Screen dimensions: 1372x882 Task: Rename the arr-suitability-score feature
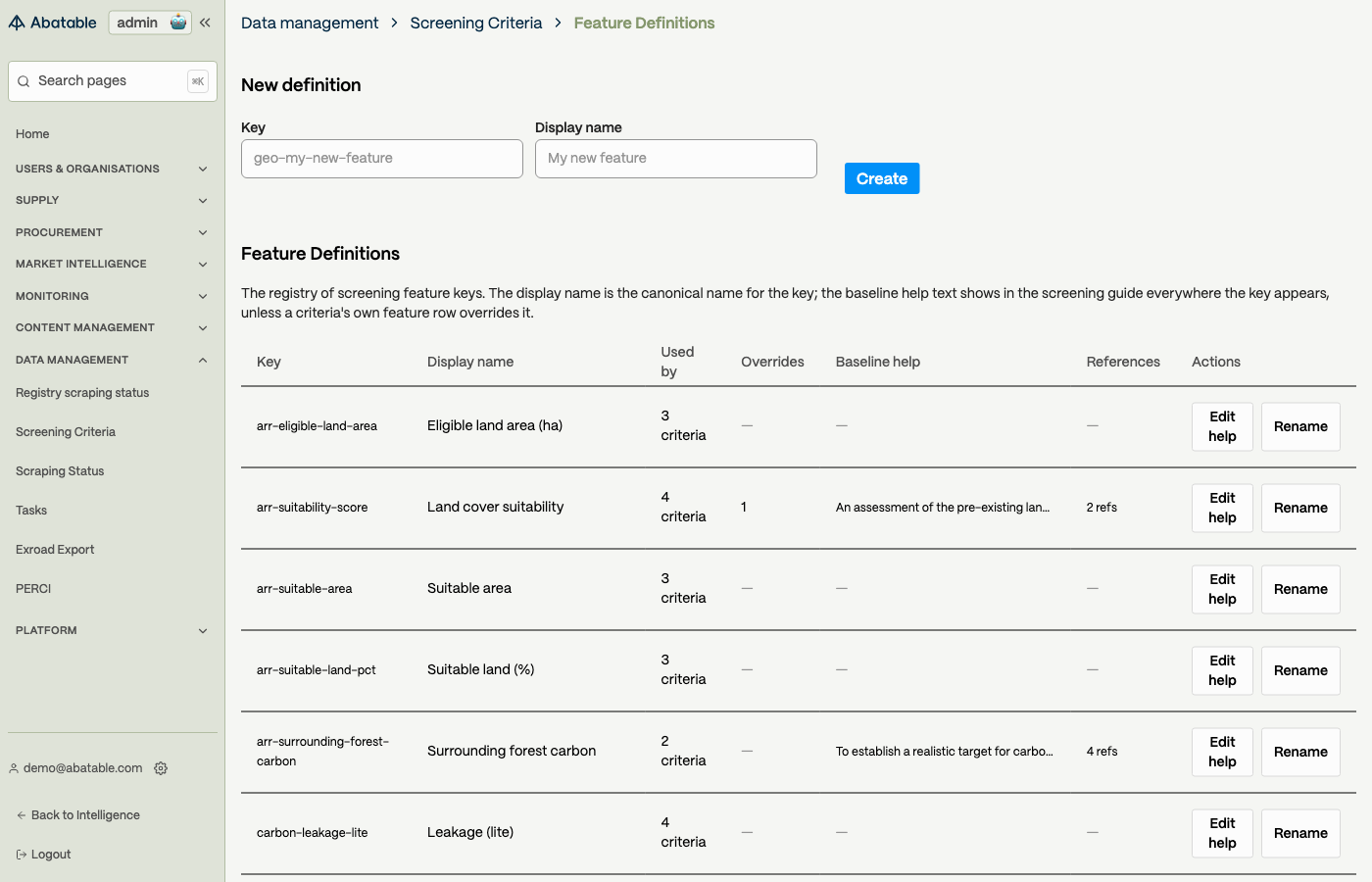[x=1300, y=508]
